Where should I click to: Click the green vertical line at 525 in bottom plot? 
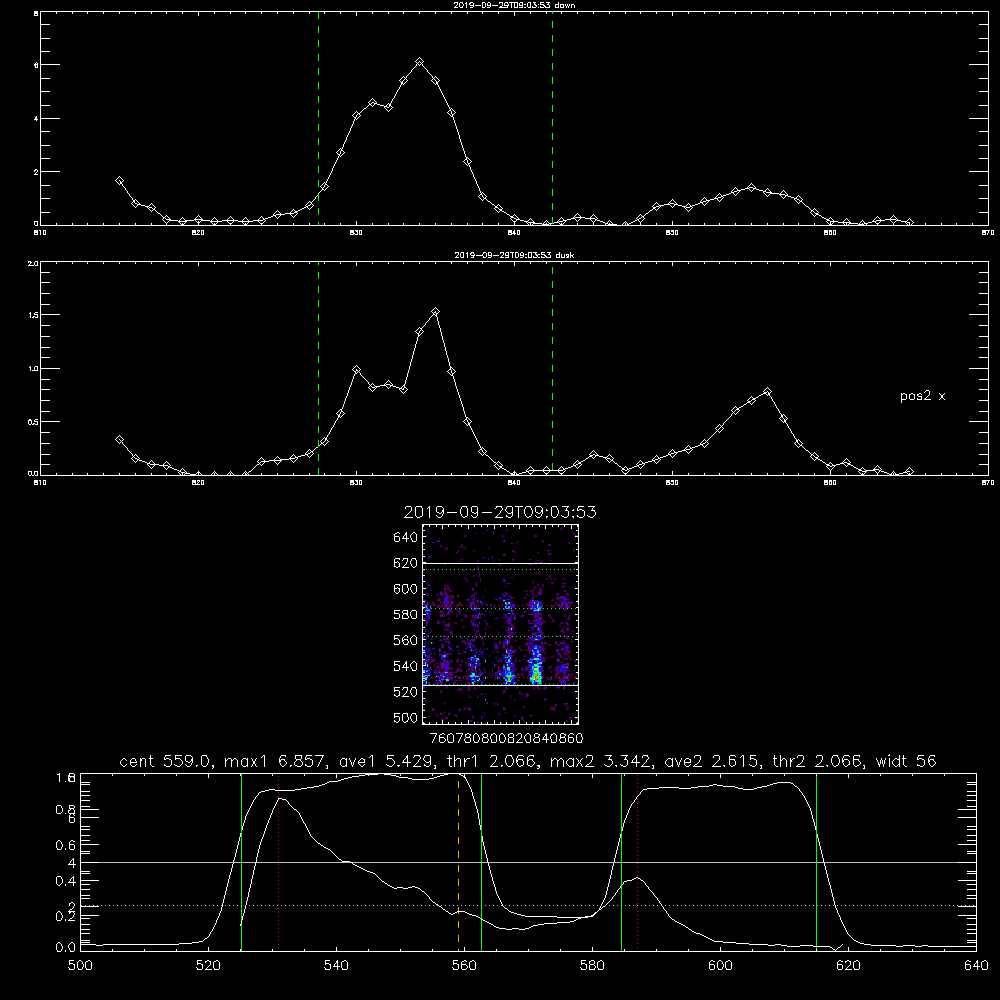pos(241,862)
